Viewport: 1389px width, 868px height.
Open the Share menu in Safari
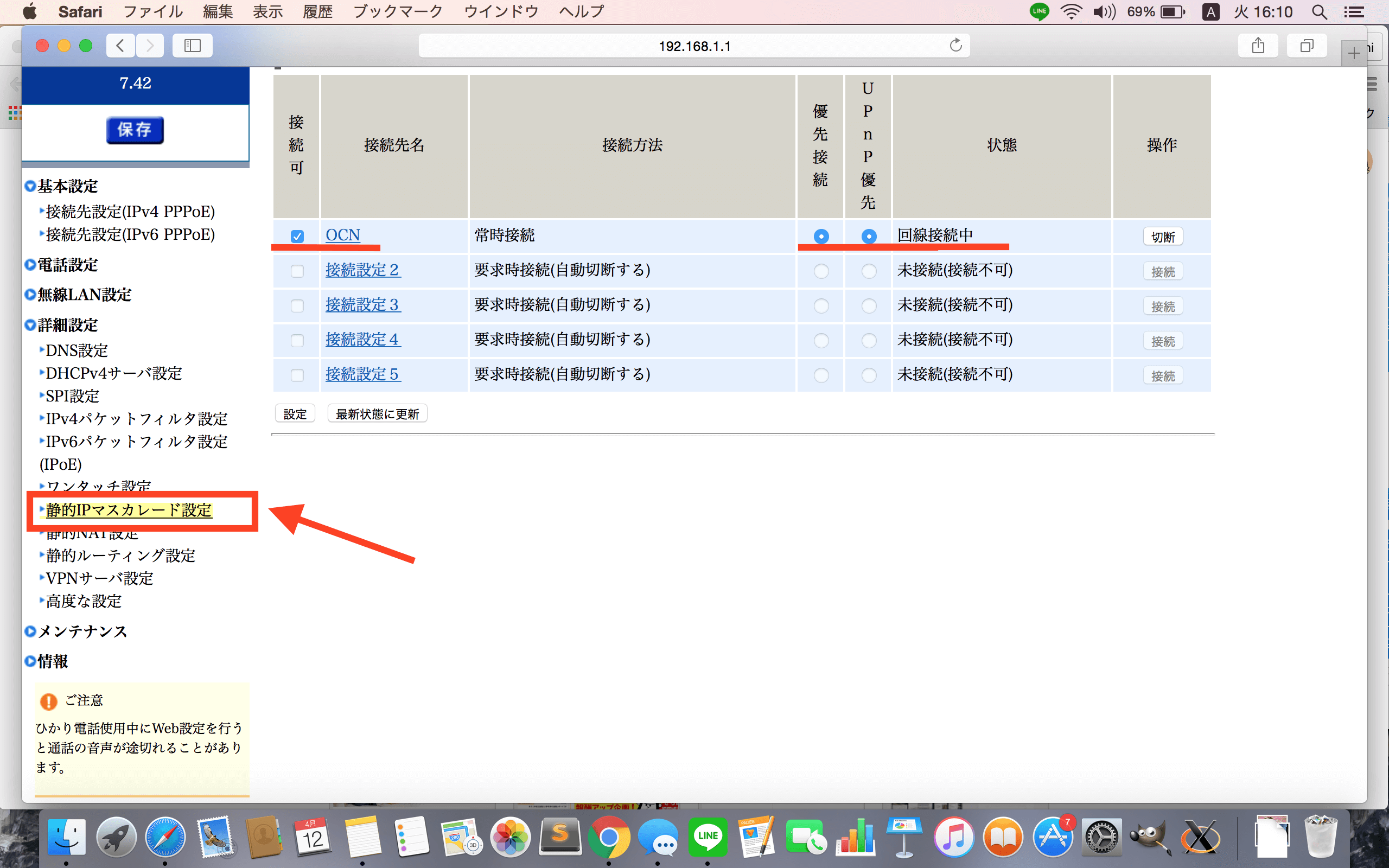point(1258,46)
